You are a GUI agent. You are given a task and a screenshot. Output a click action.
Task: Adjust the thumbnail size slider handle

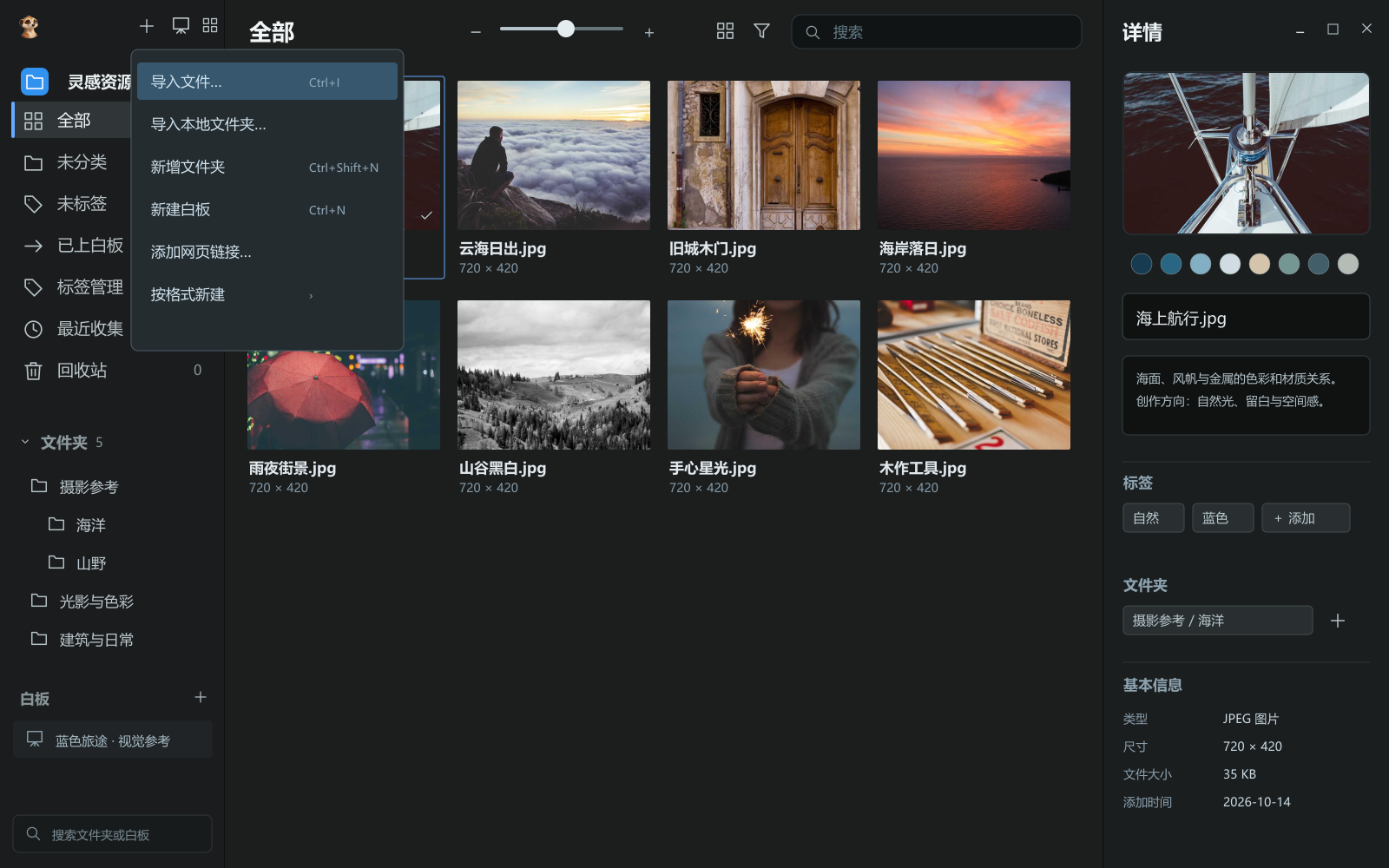coord(566,29)
